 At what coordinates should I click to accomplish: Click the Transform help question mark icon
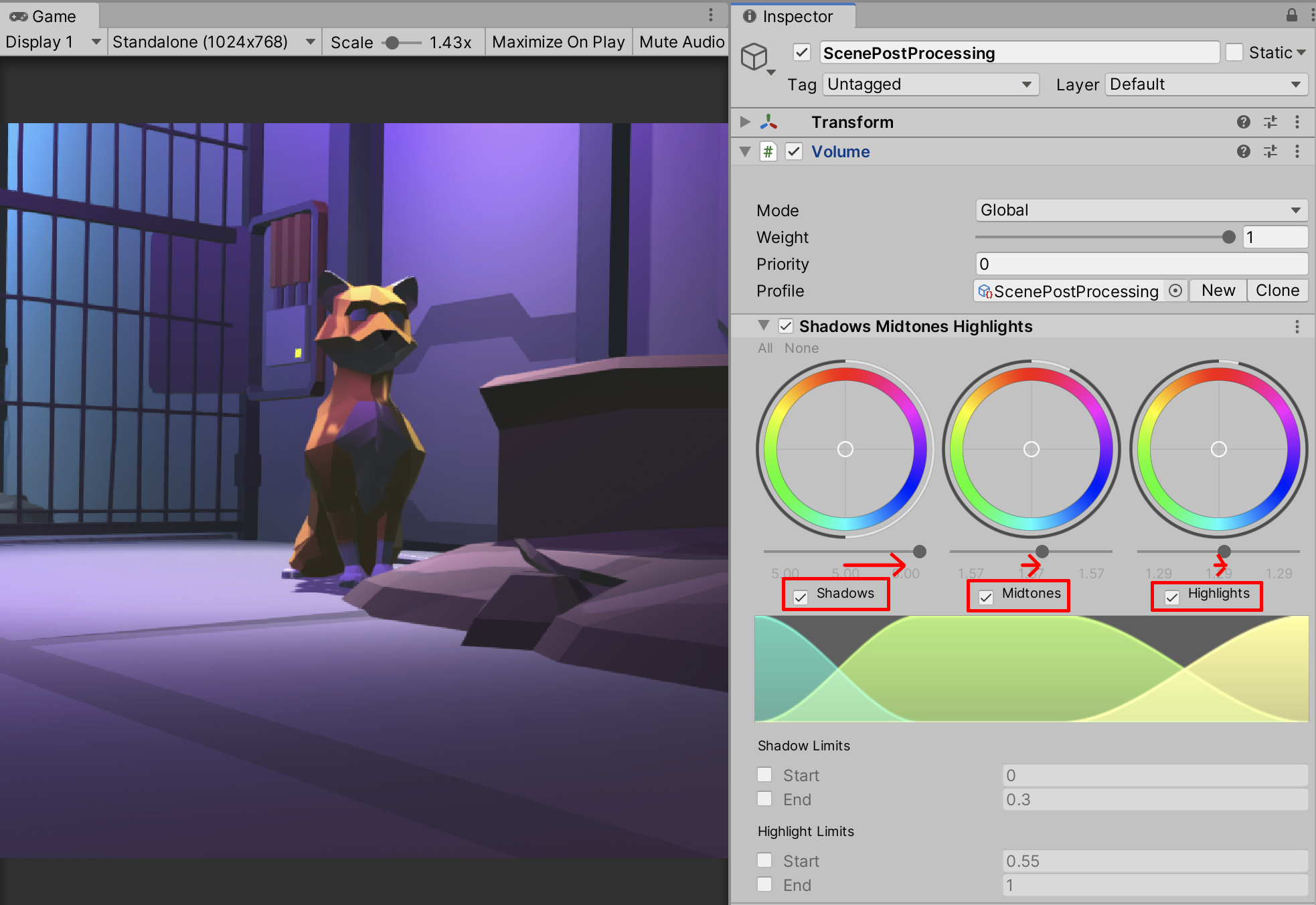click(x=1243, y=122)
